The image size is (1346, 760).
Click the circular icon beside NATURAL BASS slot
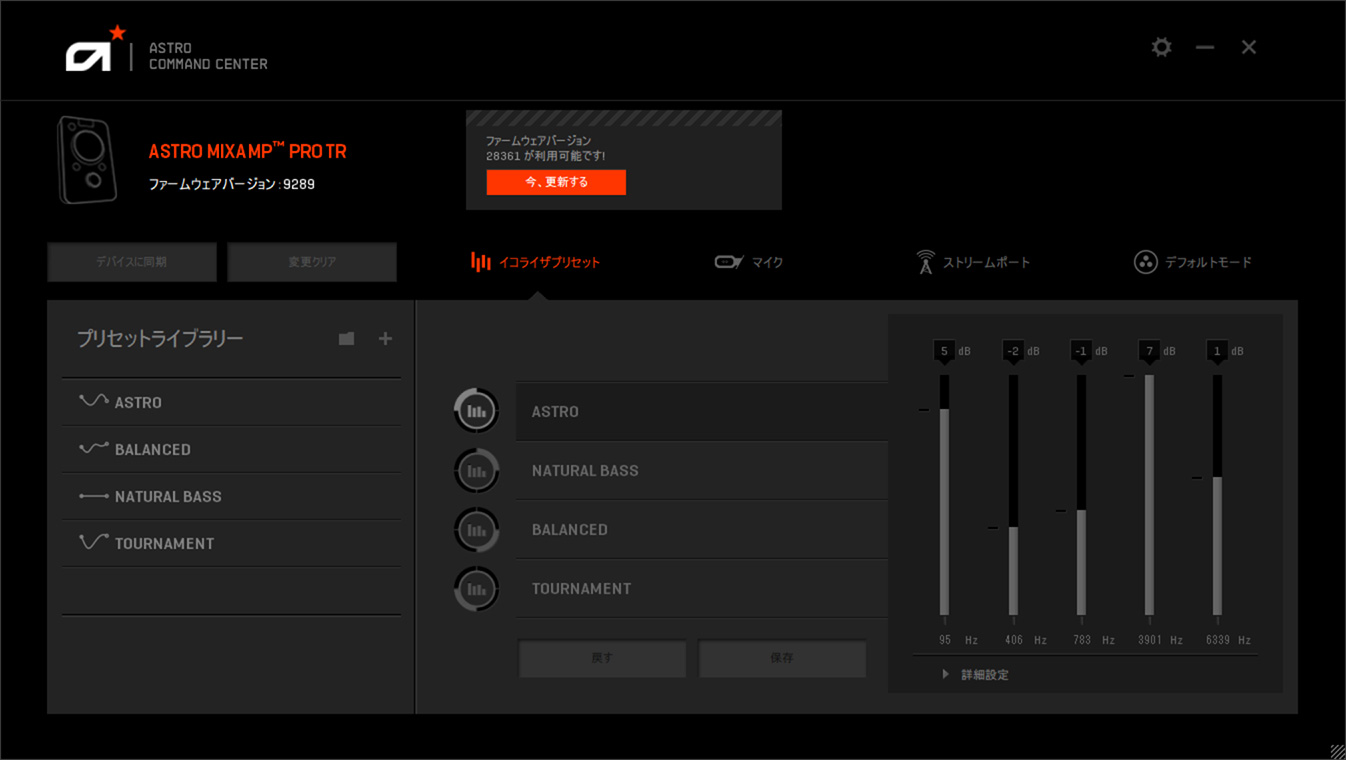point(477,471)
